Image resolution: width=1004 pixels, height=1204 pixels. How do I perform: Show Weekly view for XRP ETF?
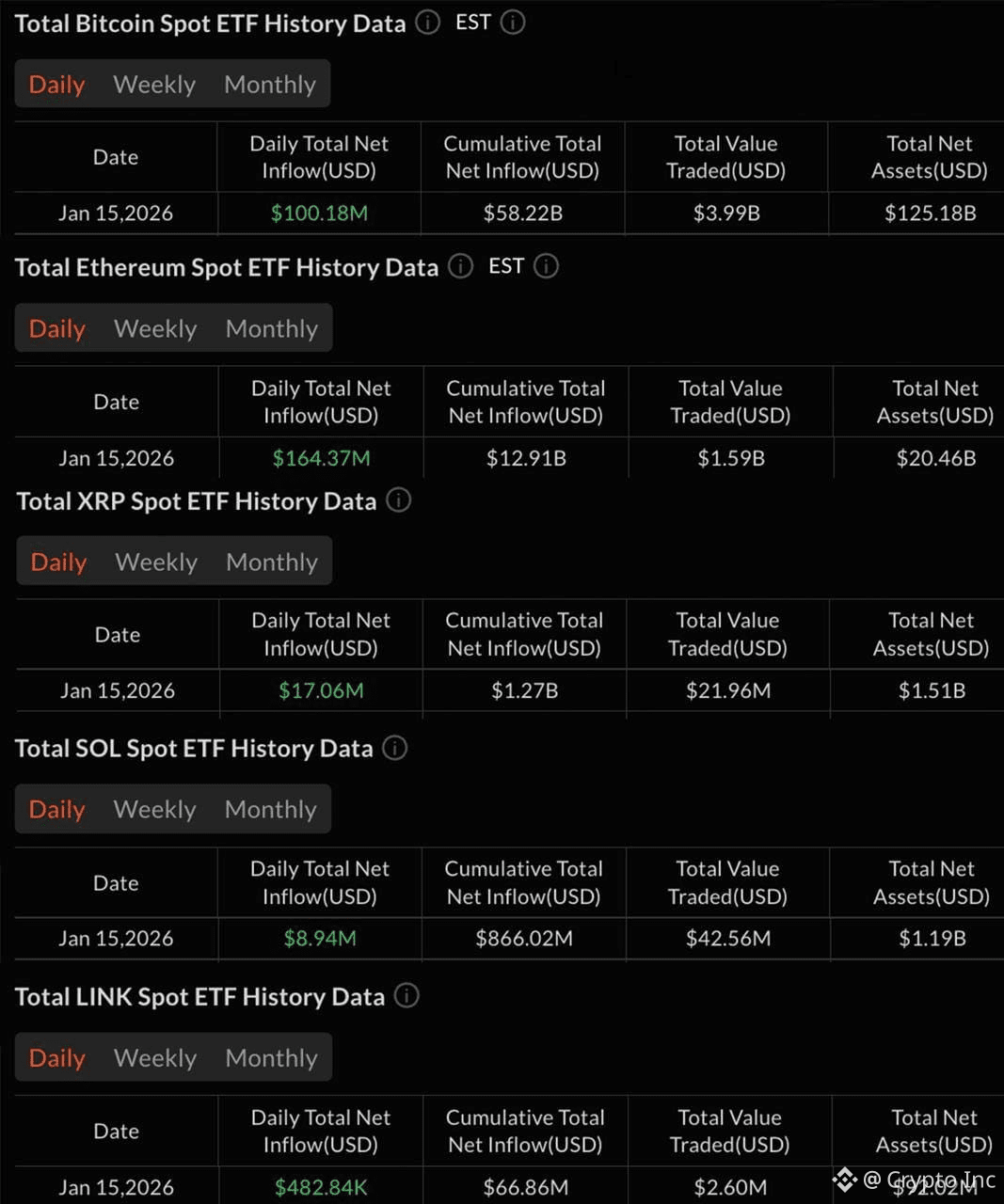156,562
